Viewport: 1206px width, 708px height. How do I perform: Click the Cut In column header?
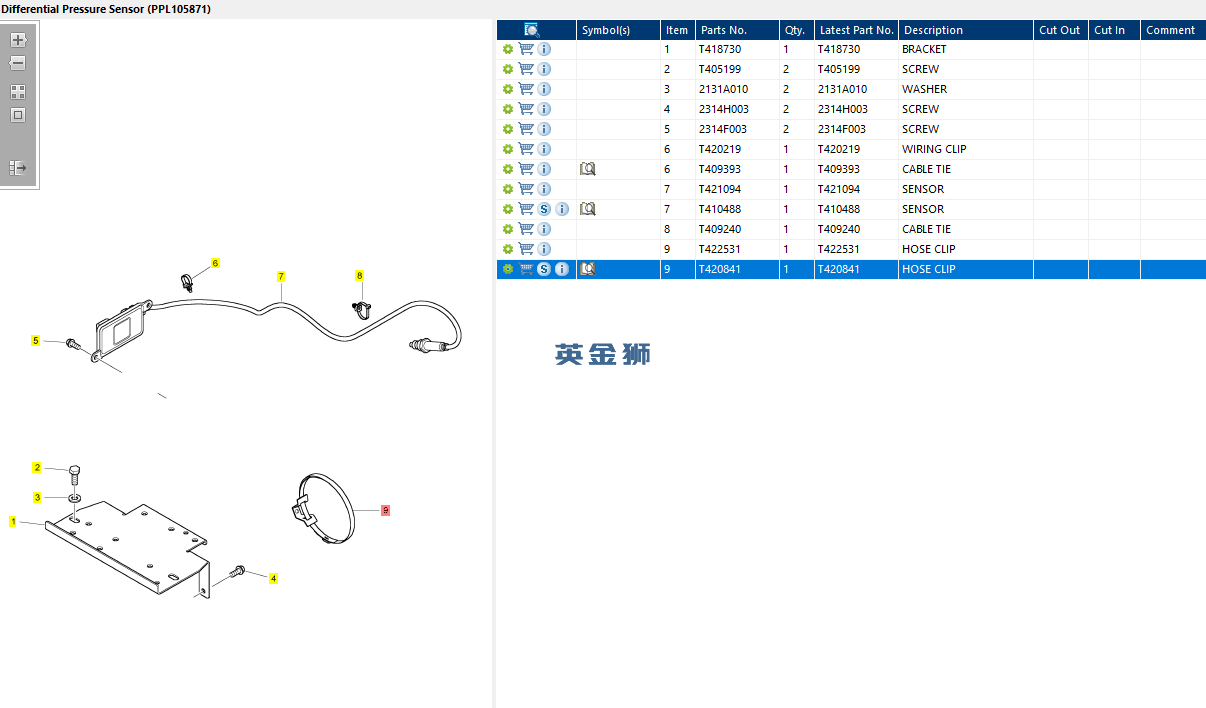coord(1114,30)
